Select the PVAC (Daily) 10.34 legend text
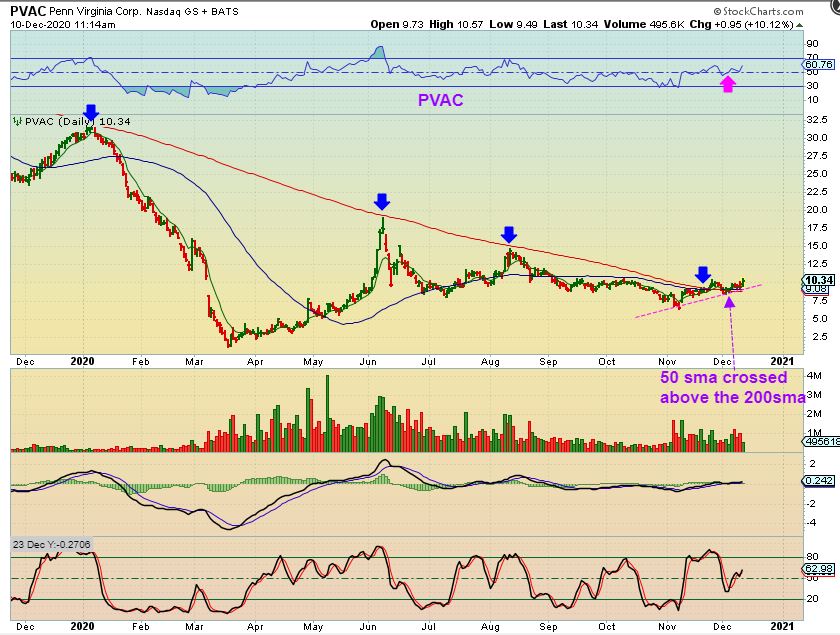The image size is (840, 635). pyautogui.click(x=78, y=122)
